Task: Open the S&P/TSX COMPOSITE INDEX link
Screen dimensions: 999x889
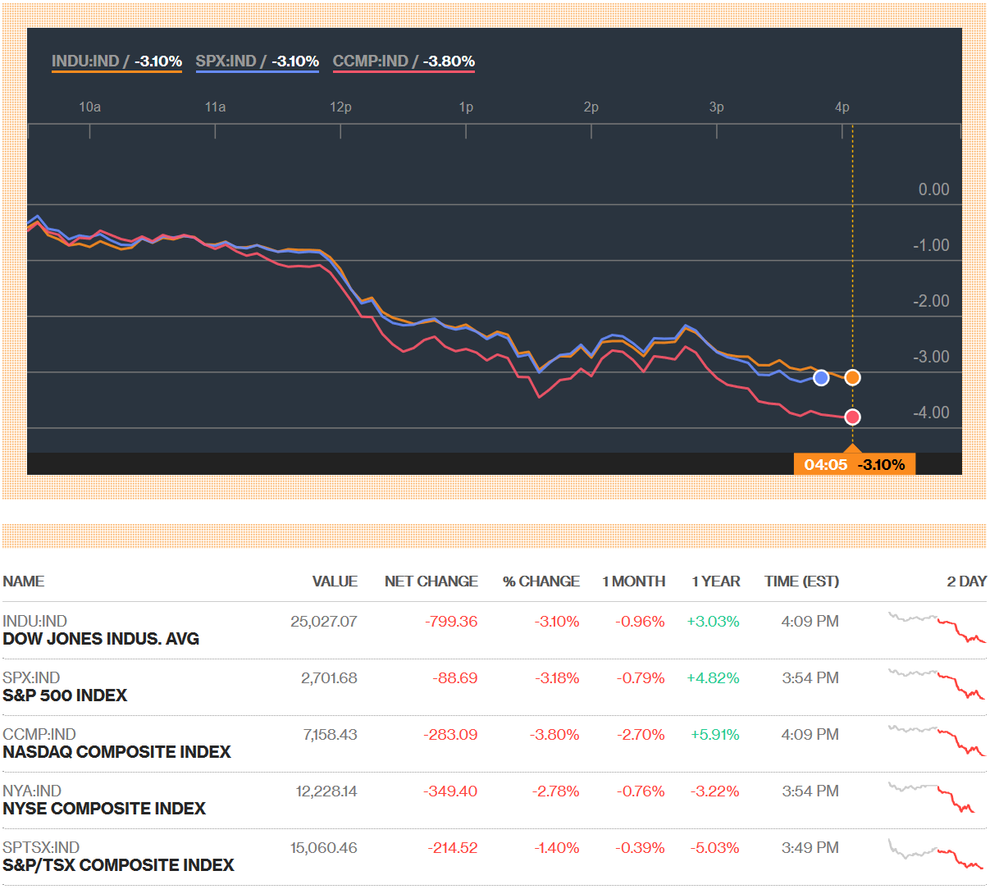Action: coord(119,865)
